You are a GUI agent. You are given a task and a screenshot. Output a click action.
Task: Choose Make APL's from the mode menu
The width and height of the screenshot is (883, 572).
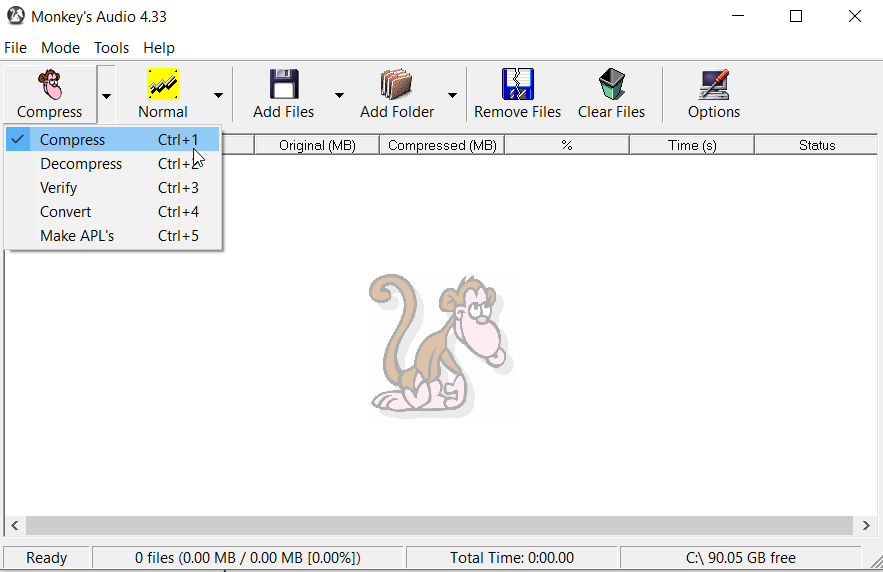click(x=113, y=236)
